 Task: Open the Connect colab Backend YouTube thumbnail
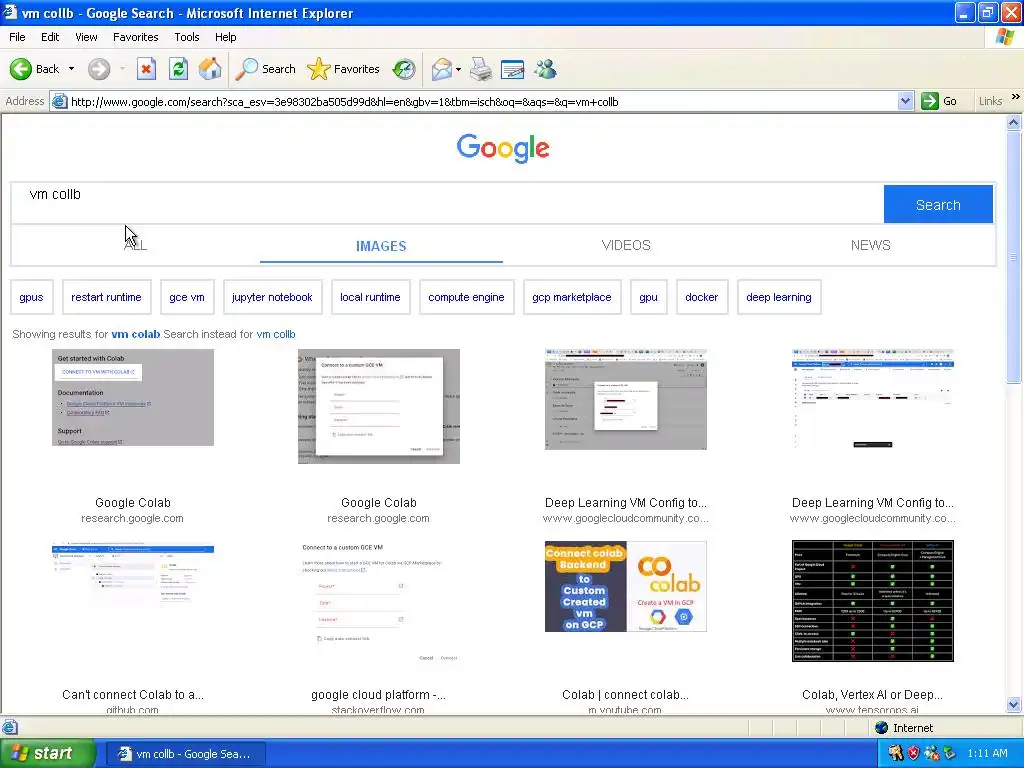pos(626,586)
